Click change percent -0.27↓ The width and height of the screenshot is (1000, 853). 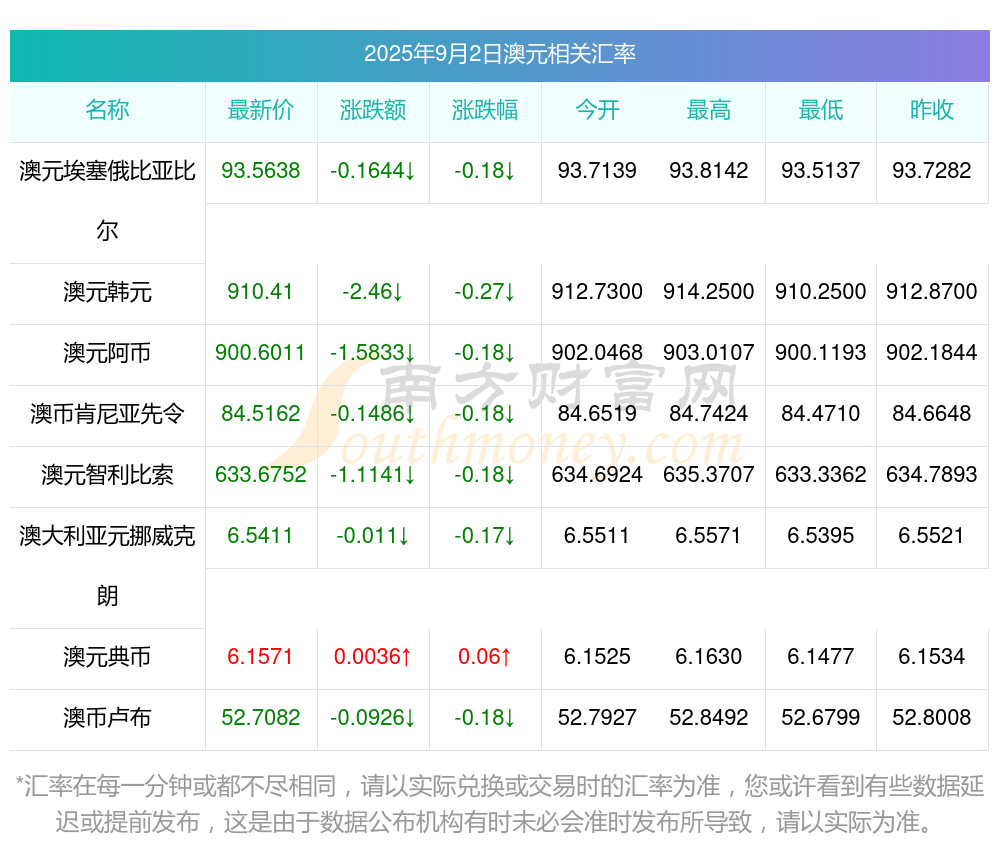pos(485,291)
